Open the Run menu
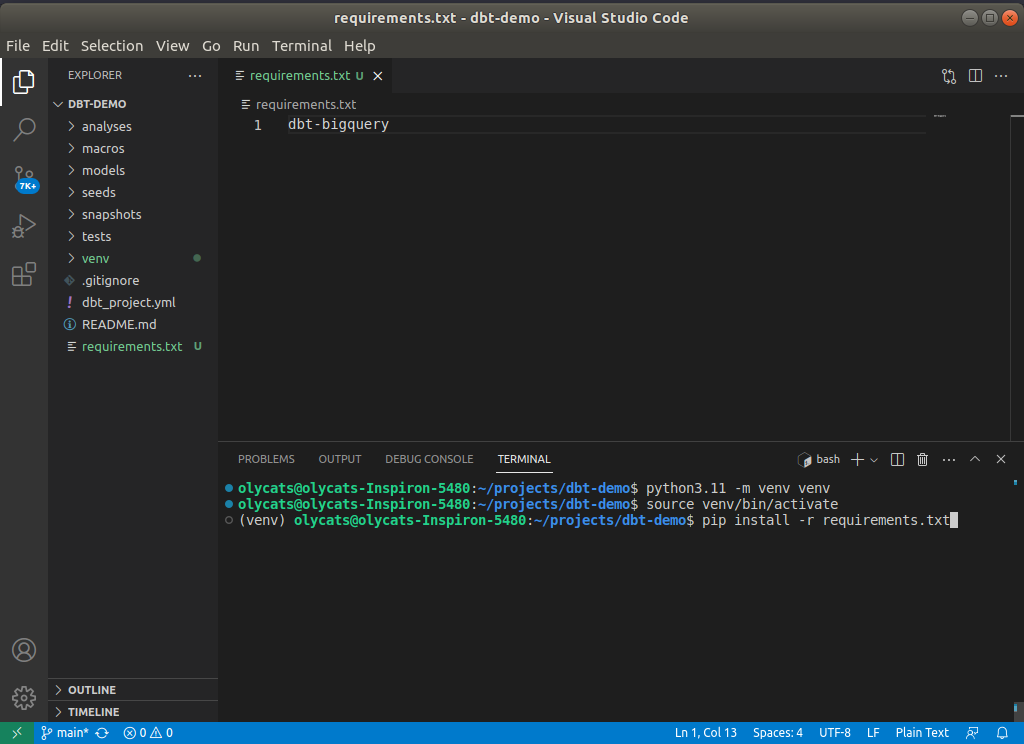Image resolution: width=1024 pixels, height=744 pixels. tap(246, 46)
